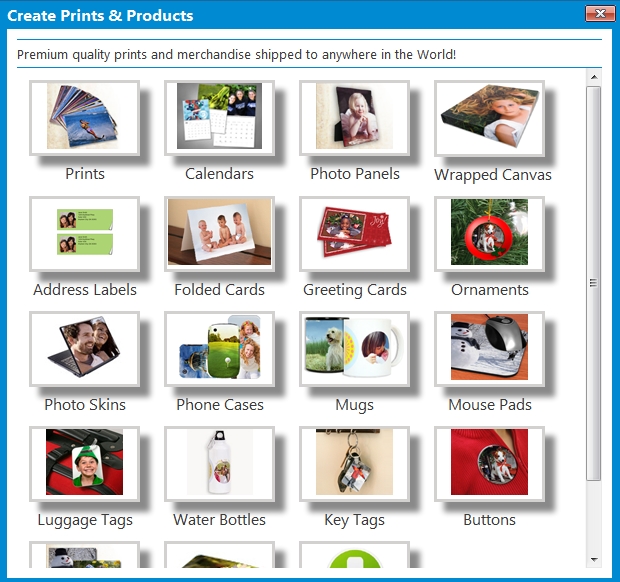The image size is (620, 582).
Task: Choose the Buttons product thumbnail
Action: pos(490,463)
